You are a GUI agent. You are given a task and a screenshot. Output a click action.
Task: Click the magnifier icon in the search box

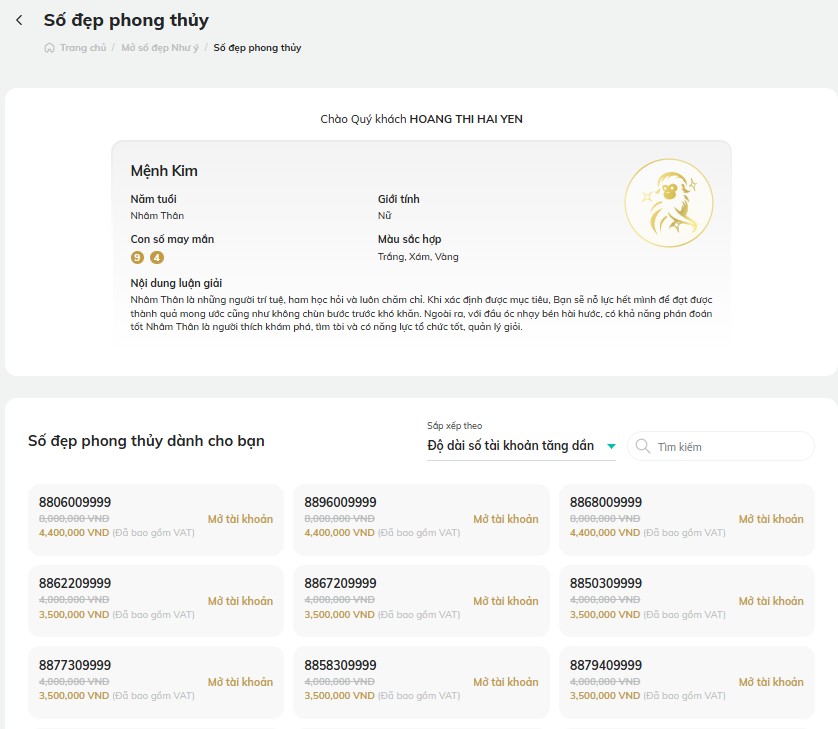[x=643, y=446]
